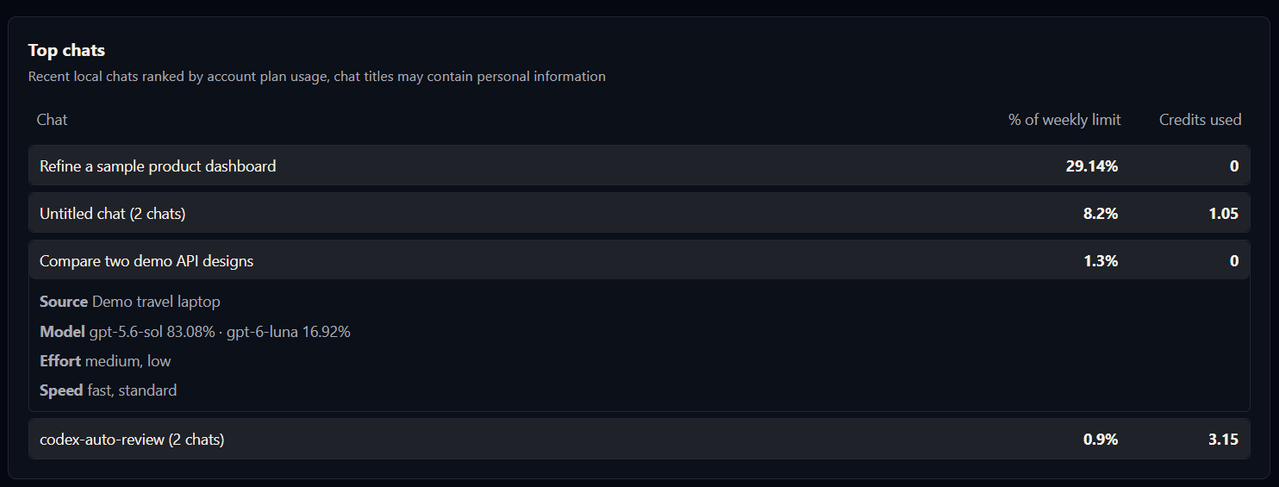1279x487 pixels.
Task: Click the 'Top chats' section heading
Action: [66, 50]
